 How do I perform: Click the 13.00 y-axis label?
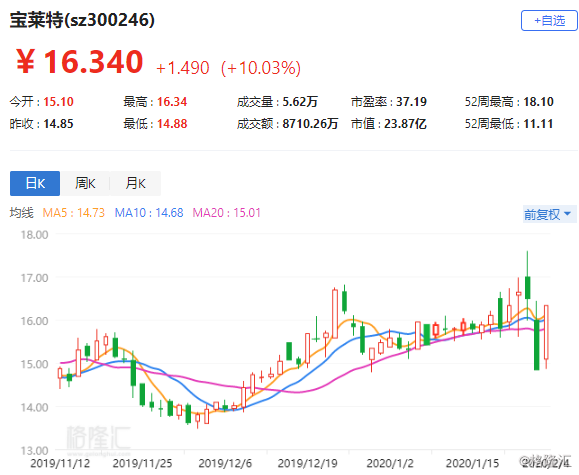pyautogui.click(x=35, y=451)
